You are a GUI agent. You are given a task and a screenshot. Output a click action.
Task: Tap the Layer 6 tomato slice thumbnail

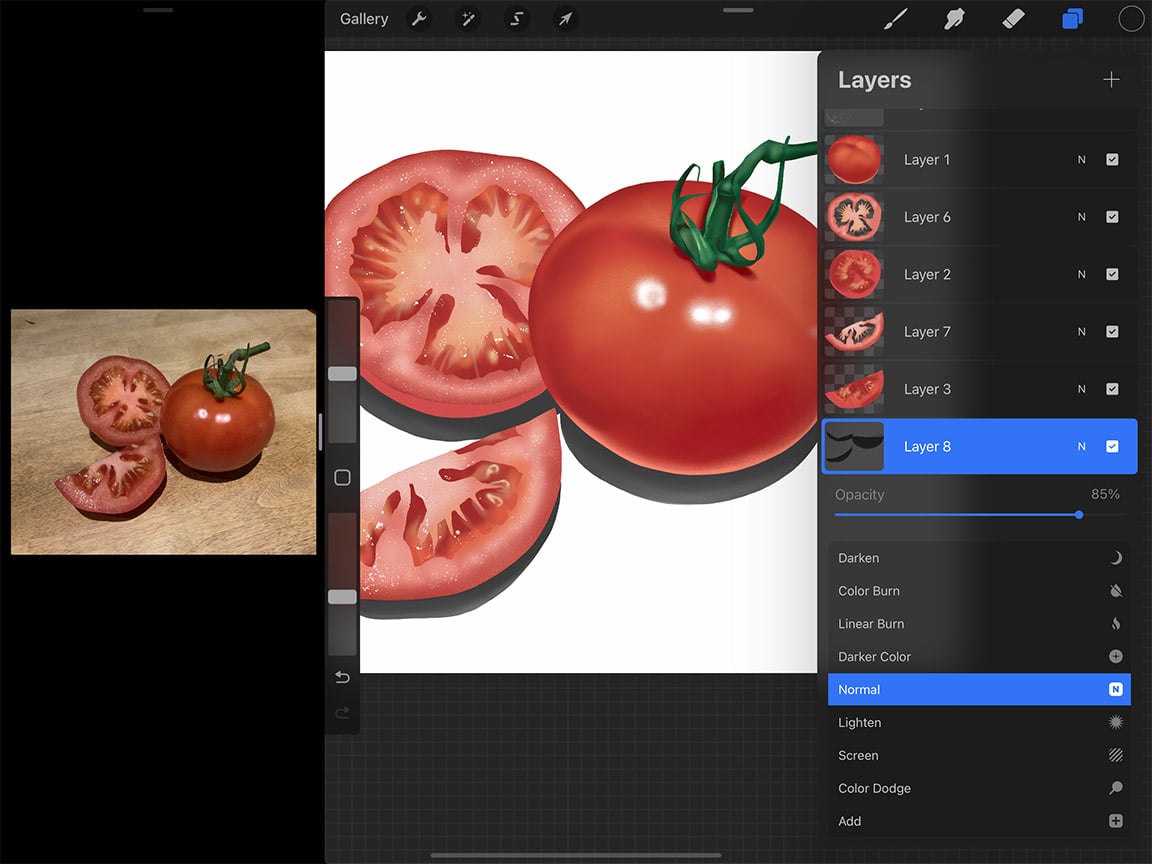click(x=853, y=217)
